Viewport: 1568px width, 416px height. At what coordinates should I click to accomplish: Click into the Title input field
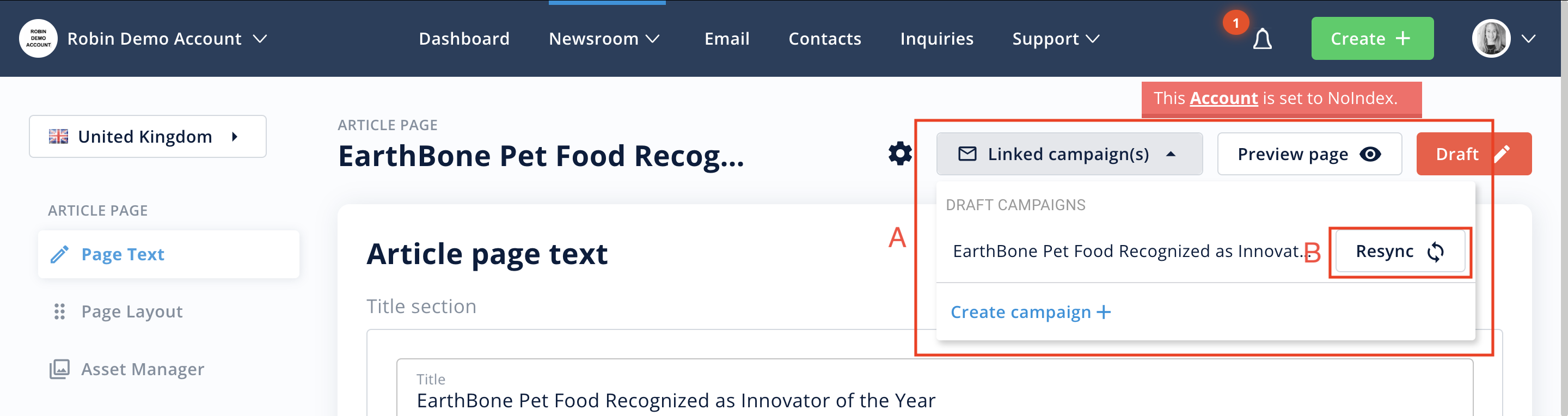click(x=934, y=389)
